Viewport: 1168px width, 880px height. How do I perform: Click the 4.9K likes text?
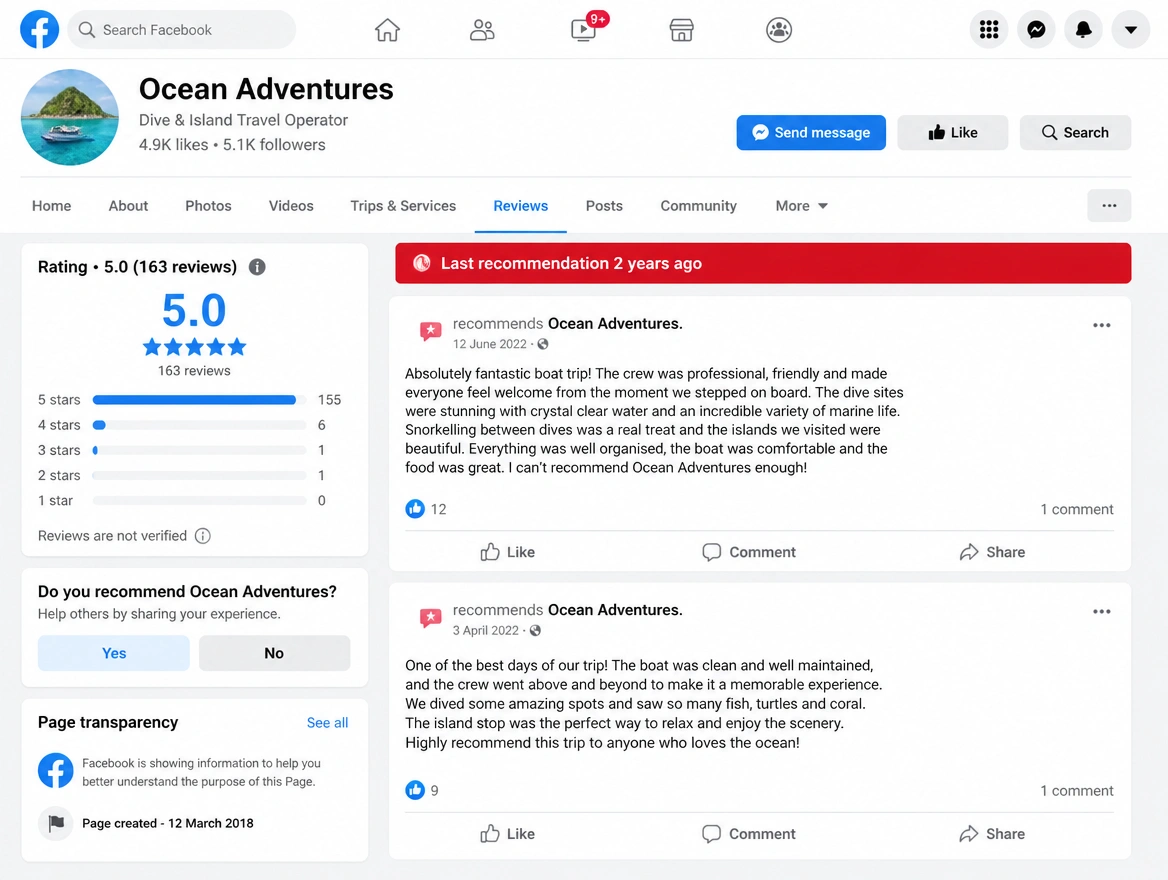click(x=174, y=145)
